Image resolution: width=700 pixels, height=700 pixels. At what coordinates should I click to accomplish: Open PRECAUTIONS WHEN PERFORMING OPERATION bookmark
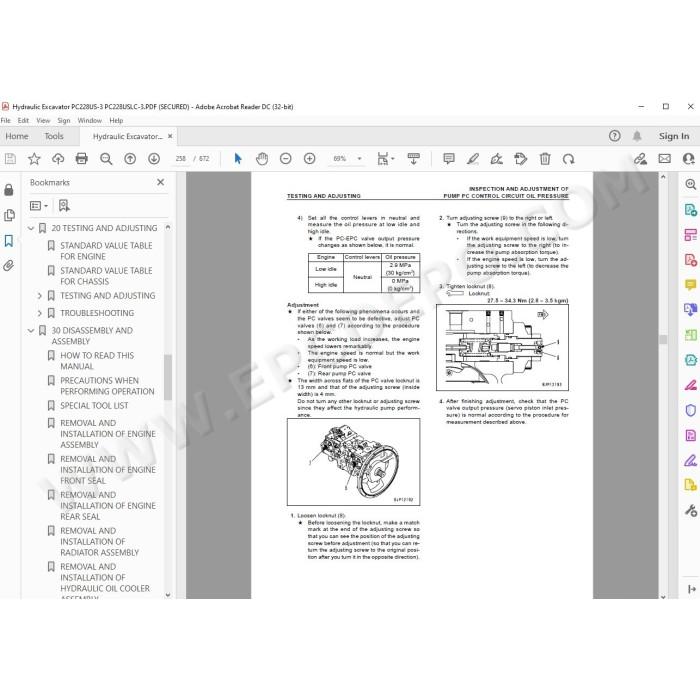(x=107, y=386)
